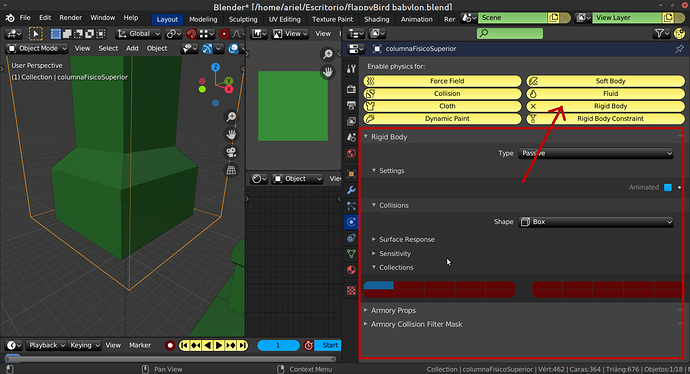Toggle the Animated checkbox
The height and width of the screenshot is (374, 690).
point(668,187)
